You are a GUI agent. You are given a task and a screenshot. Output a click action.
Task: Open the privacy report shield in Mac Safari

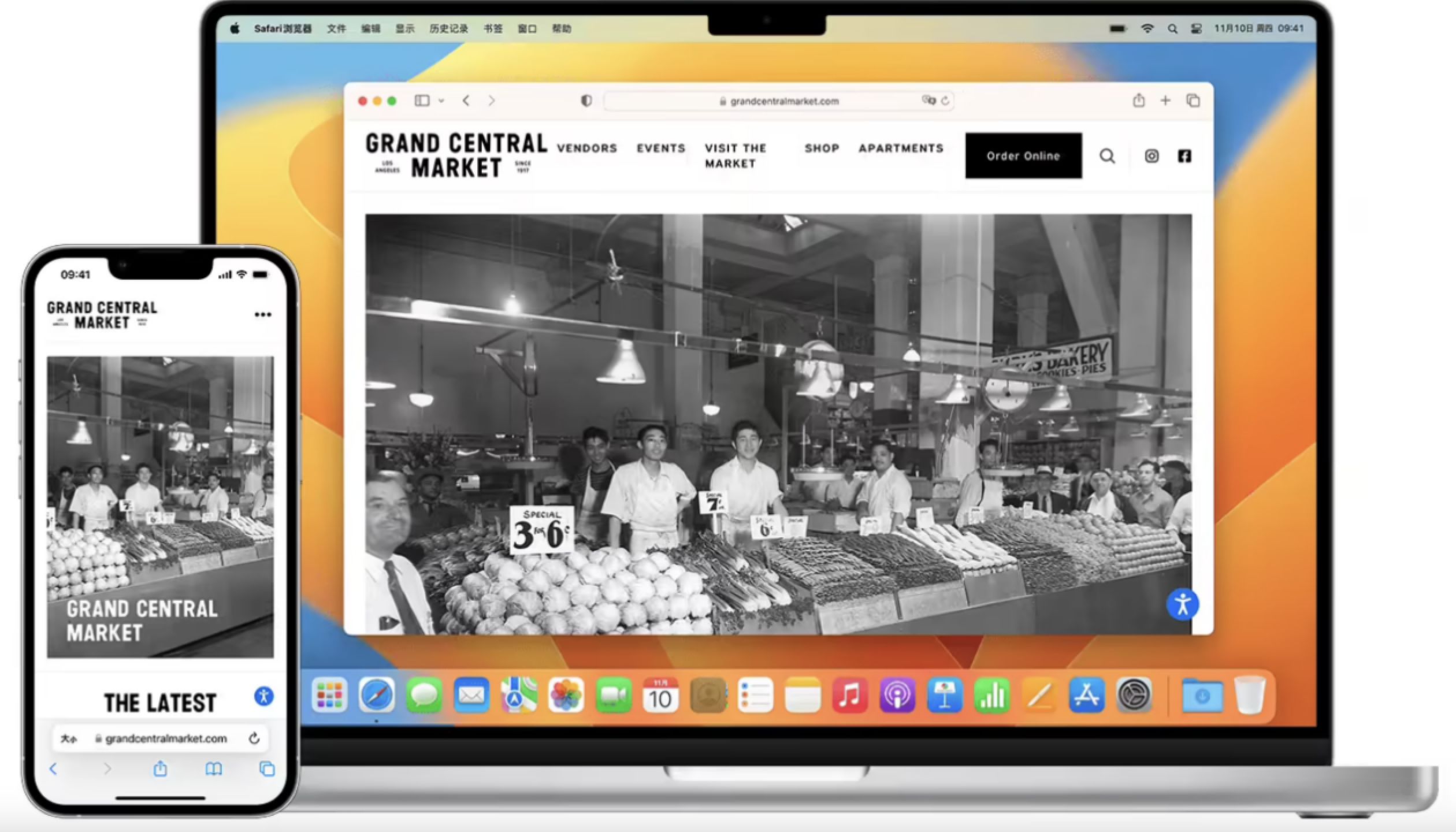(x=586, y=101)
